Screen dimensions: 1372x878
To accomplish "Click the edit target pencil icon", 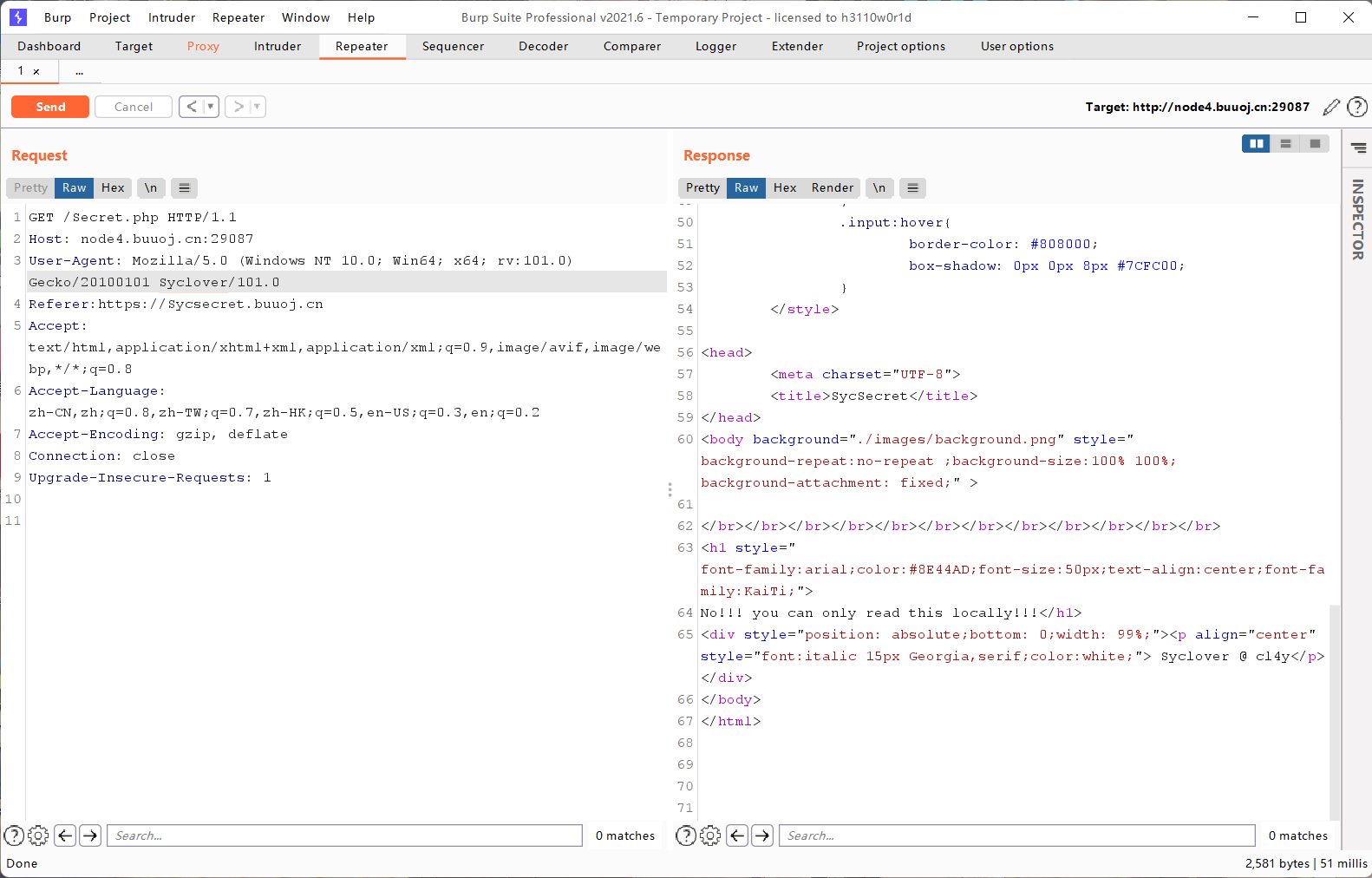I will (1331, 107).
